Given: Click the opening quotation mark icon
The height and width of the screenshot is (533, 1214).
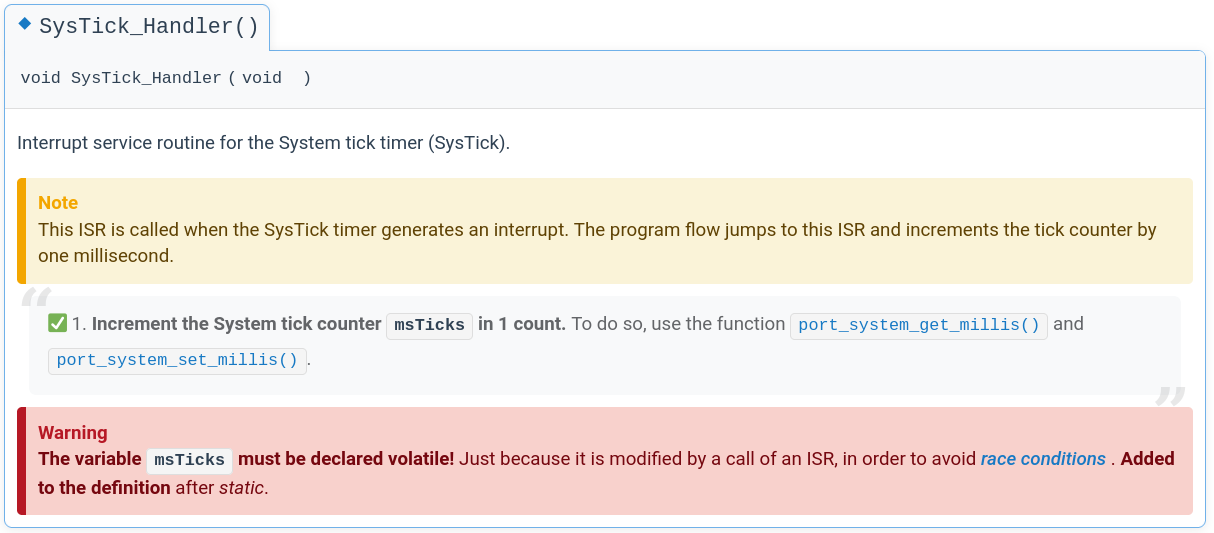Looking at the screenshot, I should (x=36, y=300).
